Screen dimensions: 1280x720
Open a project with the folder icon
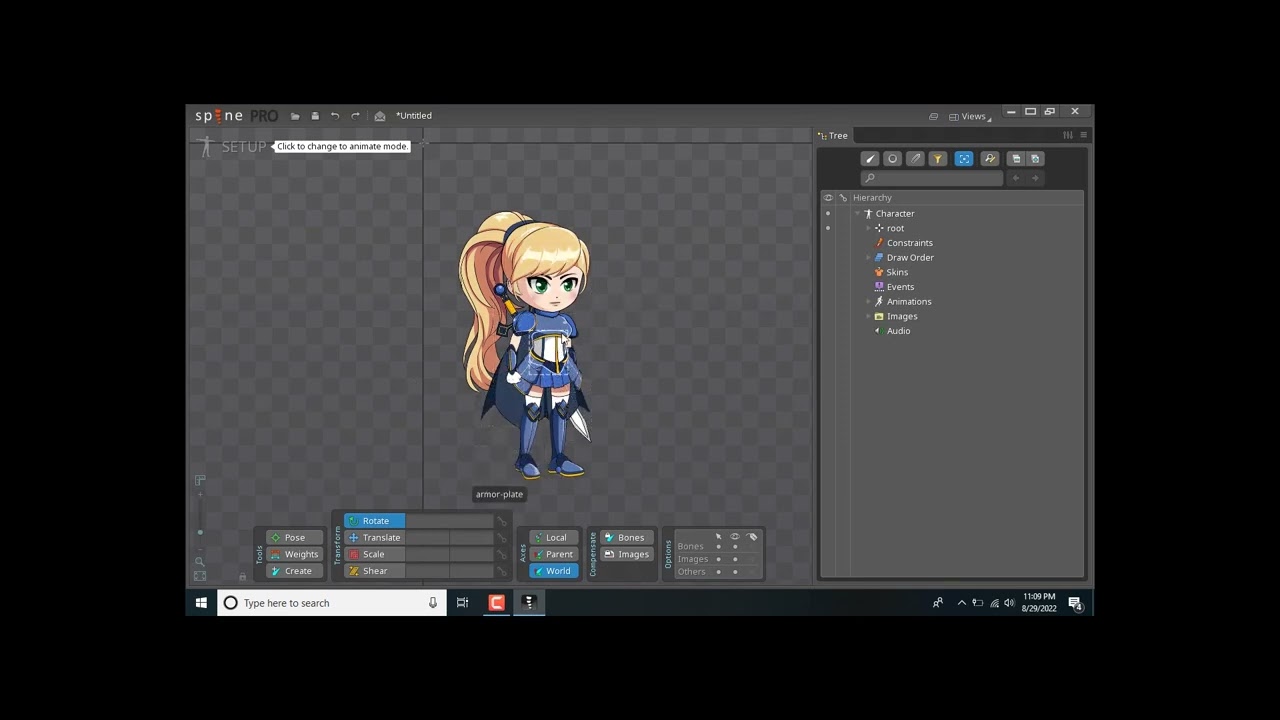pos(295,116)
